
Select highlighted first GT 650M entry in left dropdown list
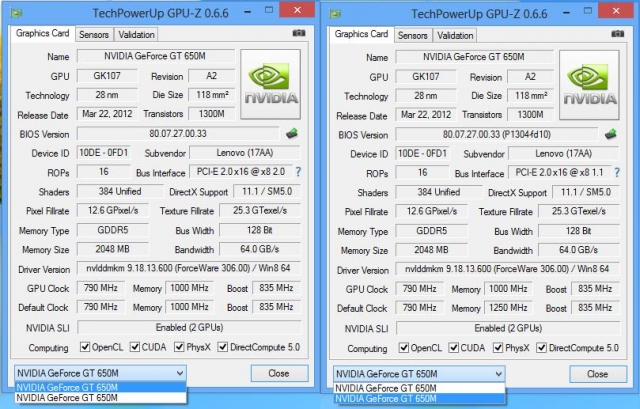[100, 387]
